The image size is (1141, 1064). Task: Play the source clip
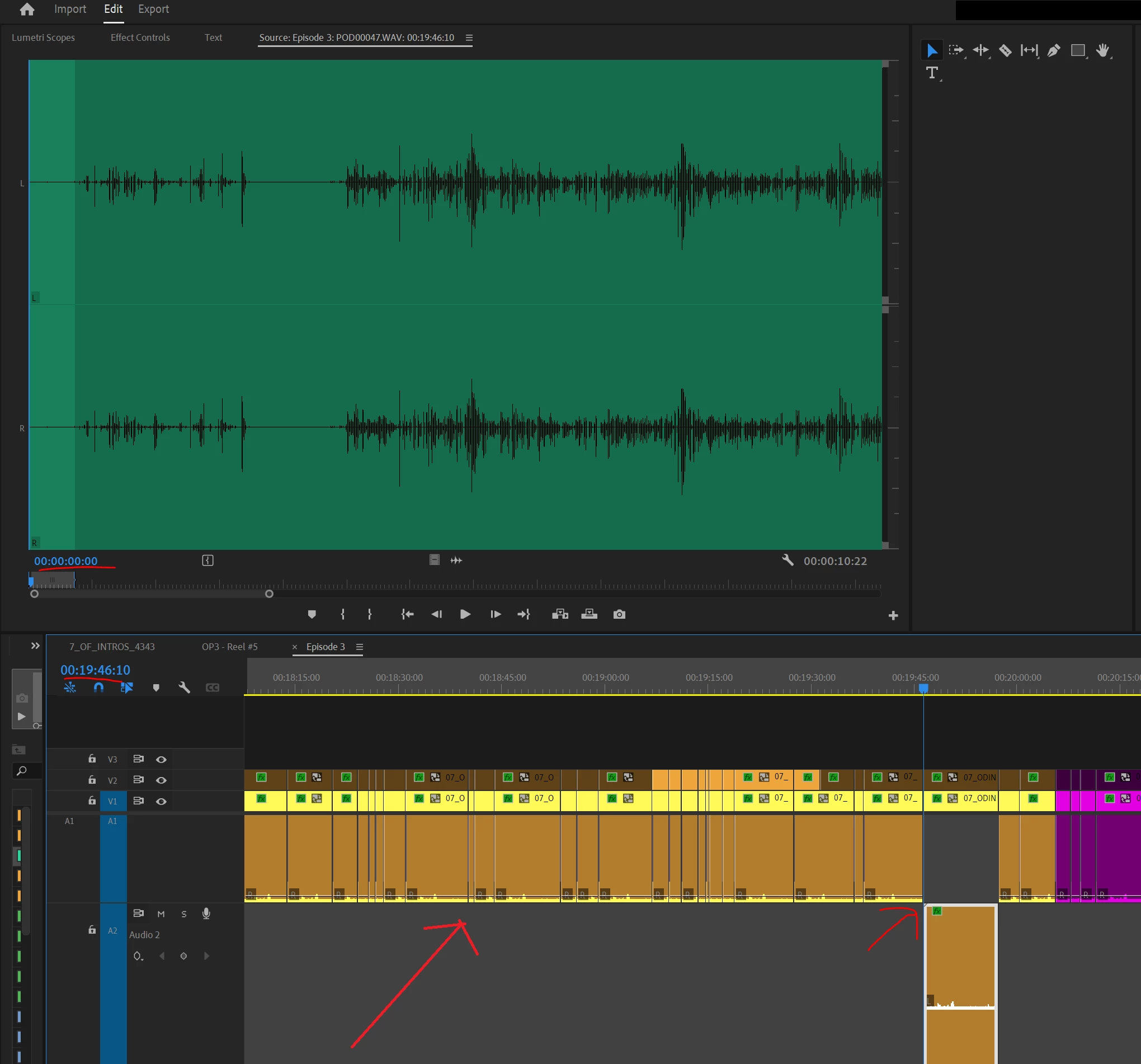pos(465,614)
